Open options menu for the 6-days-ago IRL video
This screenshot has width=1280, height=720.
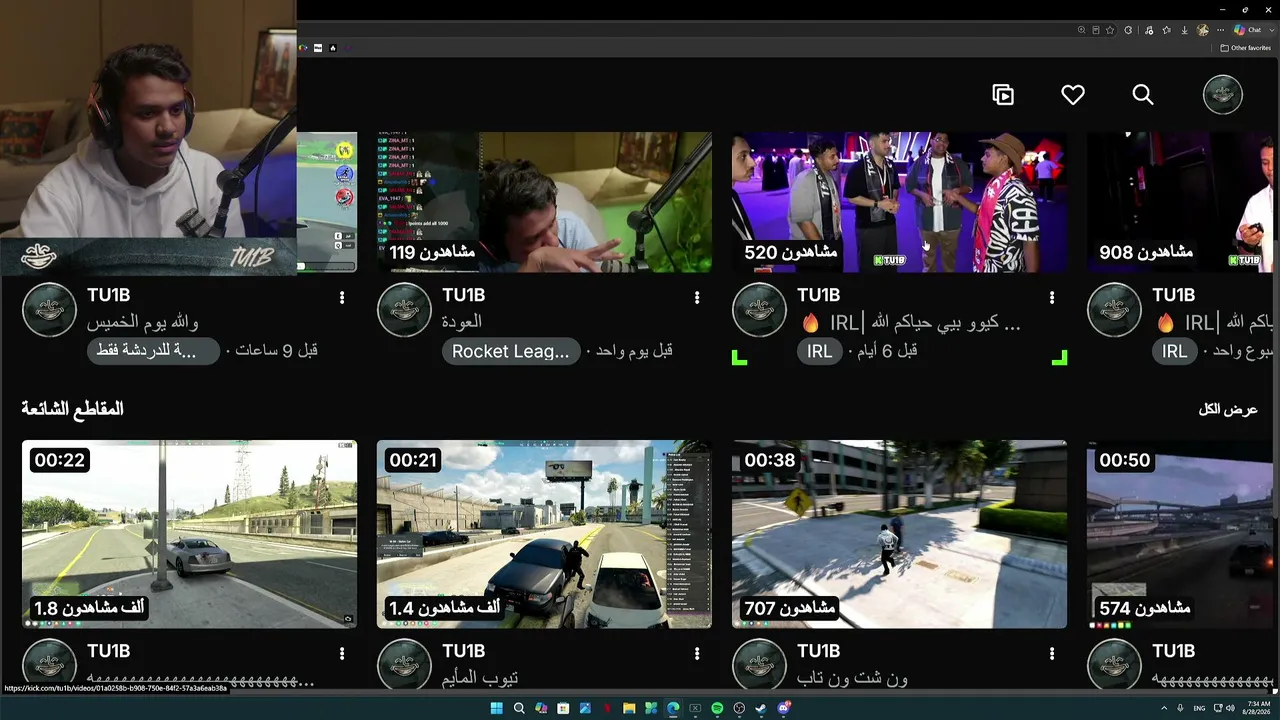pos(1052,297)
